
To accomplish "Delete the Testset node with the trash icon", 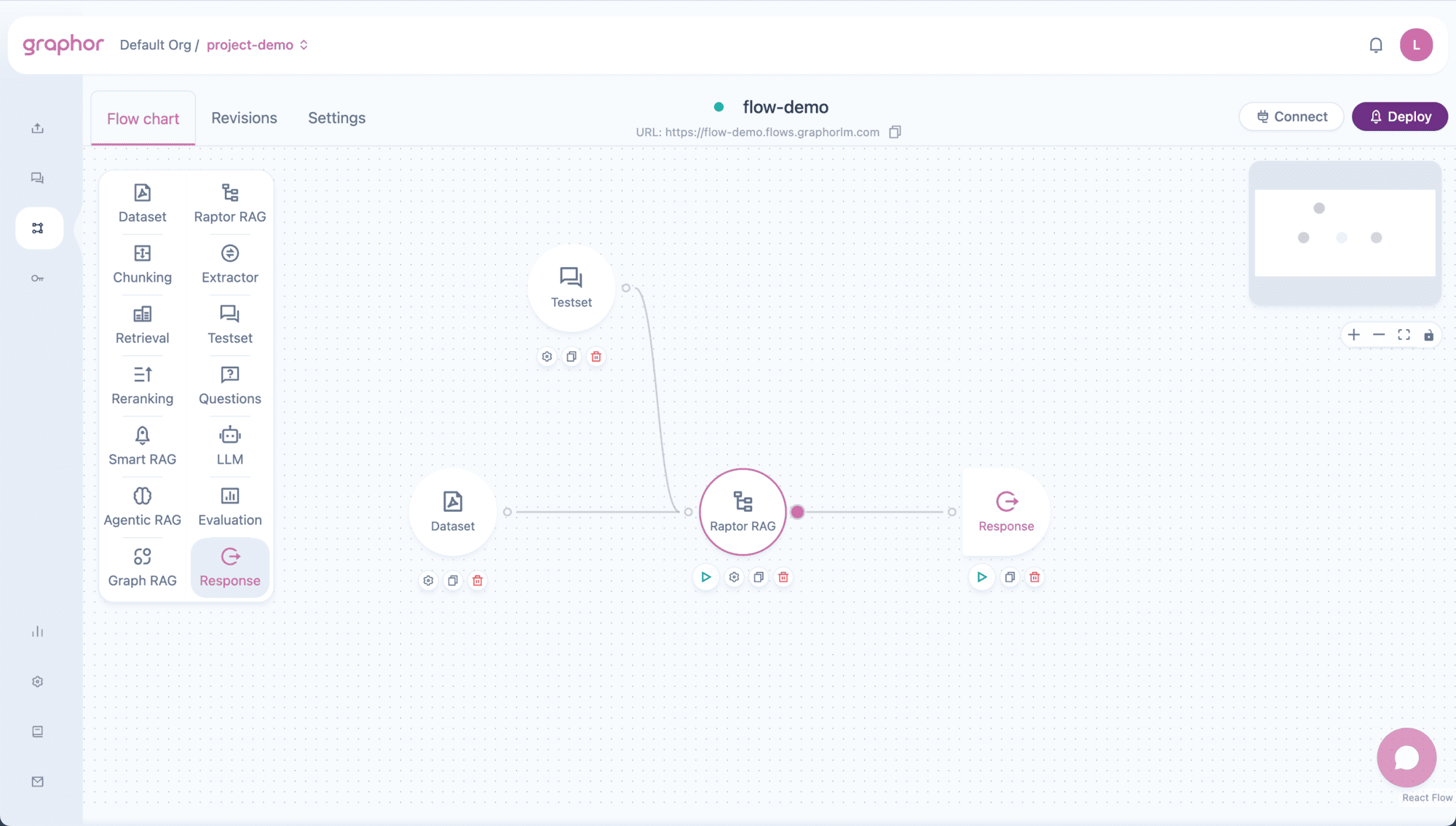I will (596, 357).
